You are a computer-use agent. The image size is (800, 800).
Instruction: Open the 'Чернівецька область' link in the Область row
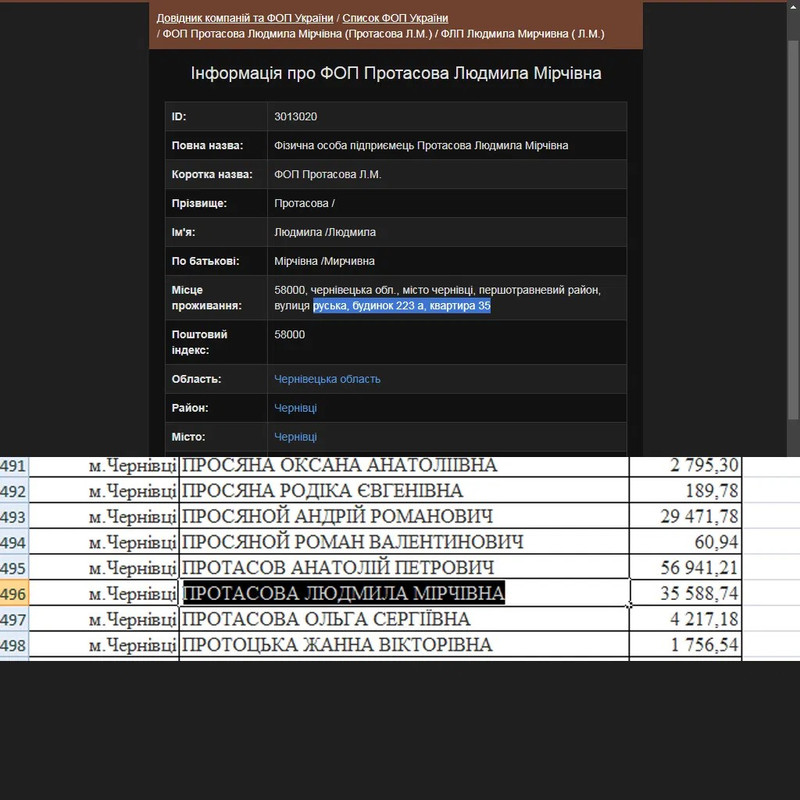(x=327, y=379)
